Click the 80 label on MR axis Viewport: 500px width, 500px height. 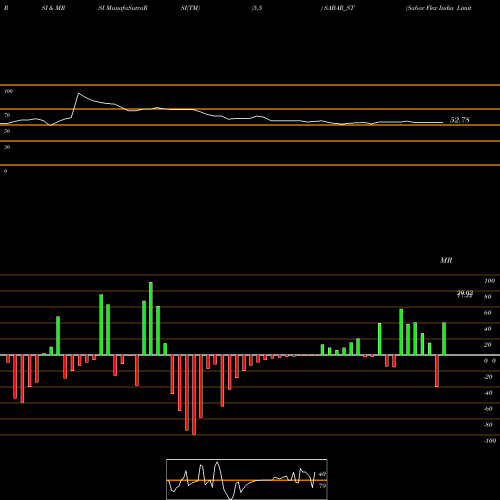pos(488,297)
